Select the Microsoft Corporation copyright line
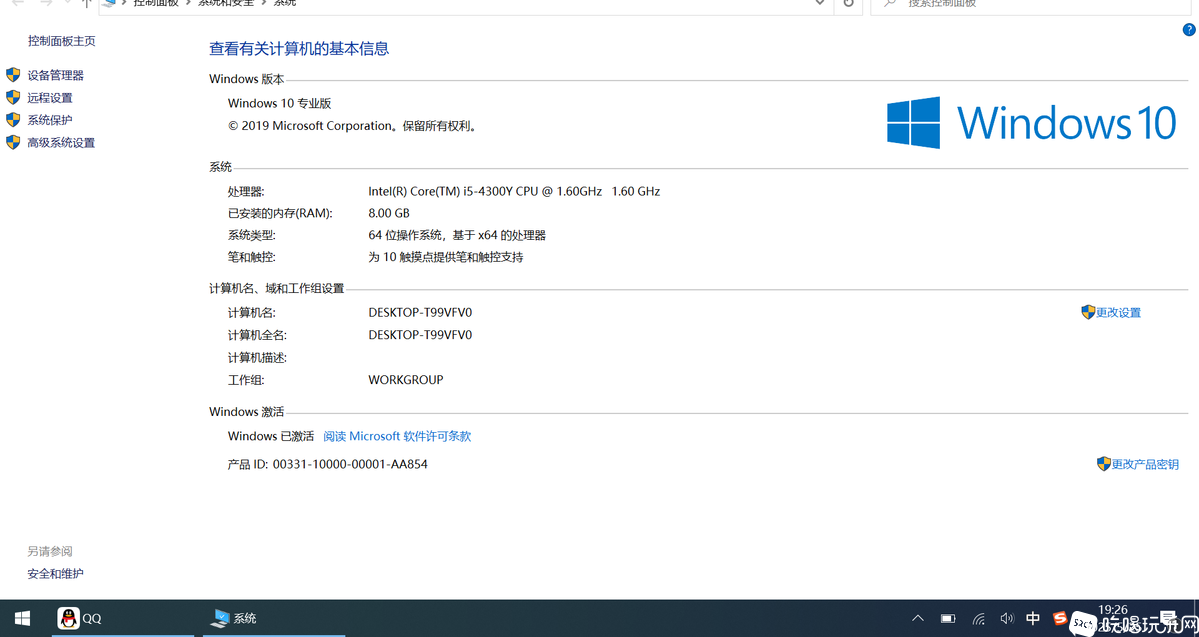 tap(353, 126)
